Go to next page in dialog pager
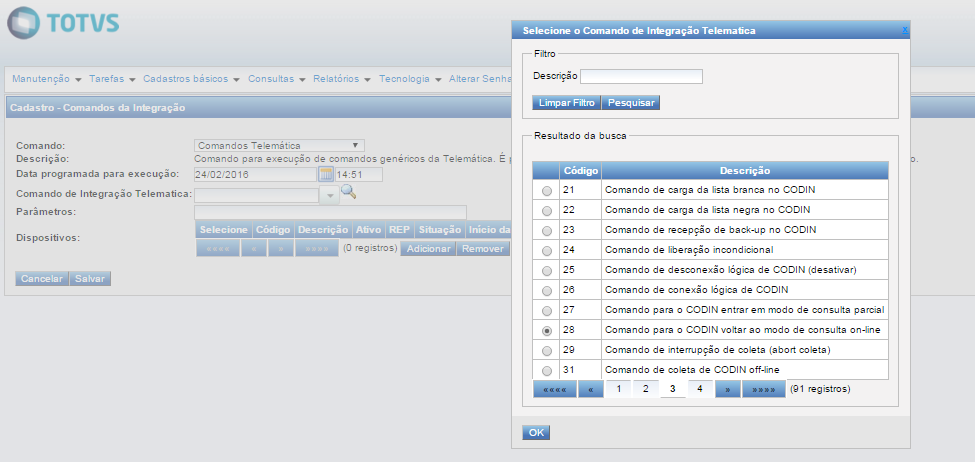Image resolution: width=975 pixels, height=462 pixels. 728,389
